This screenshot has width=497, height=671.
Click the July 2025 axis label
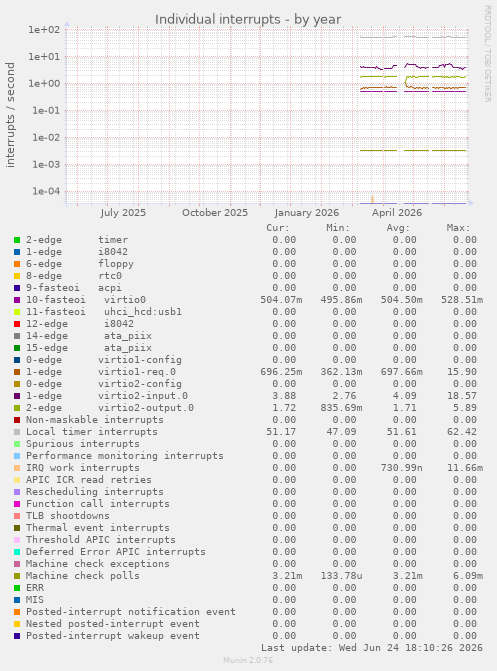[123, 213]
